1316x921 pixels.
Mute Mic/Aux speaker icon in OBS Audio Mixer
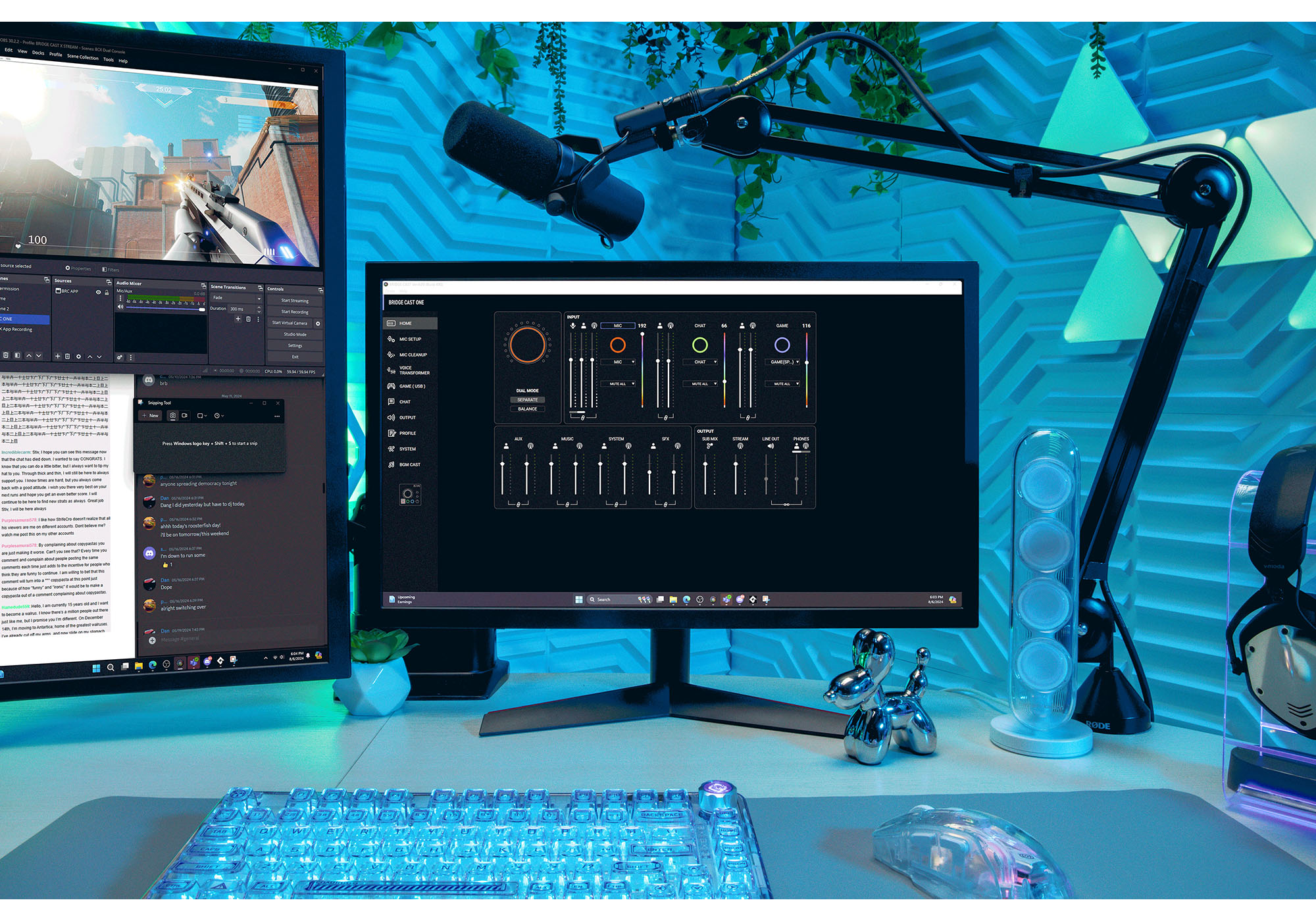tap(120, 307)
